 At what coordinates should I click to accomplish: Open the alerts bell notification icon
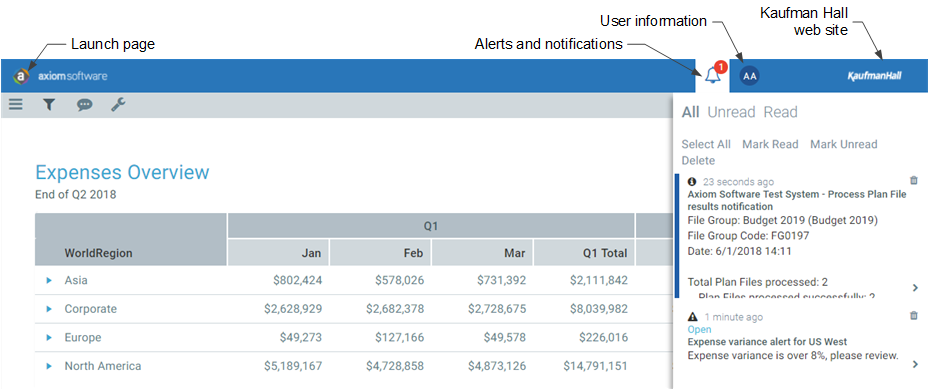[x=713, y=75]
